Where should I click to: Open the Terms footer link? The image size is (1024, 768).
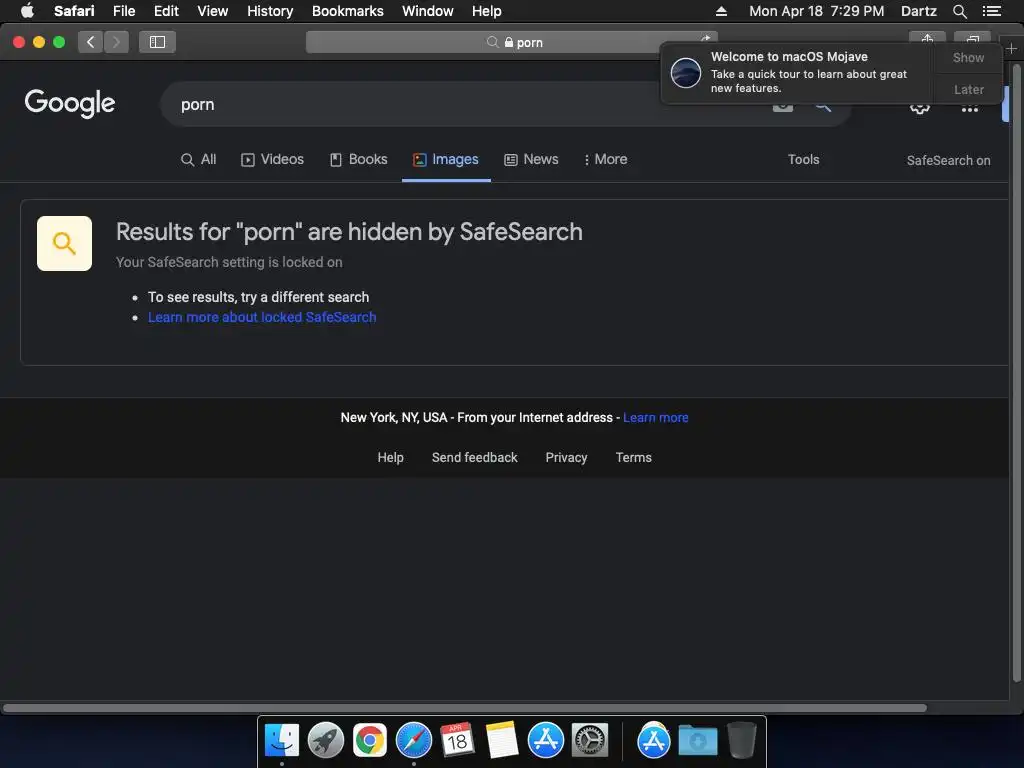[x=633, y=458]
